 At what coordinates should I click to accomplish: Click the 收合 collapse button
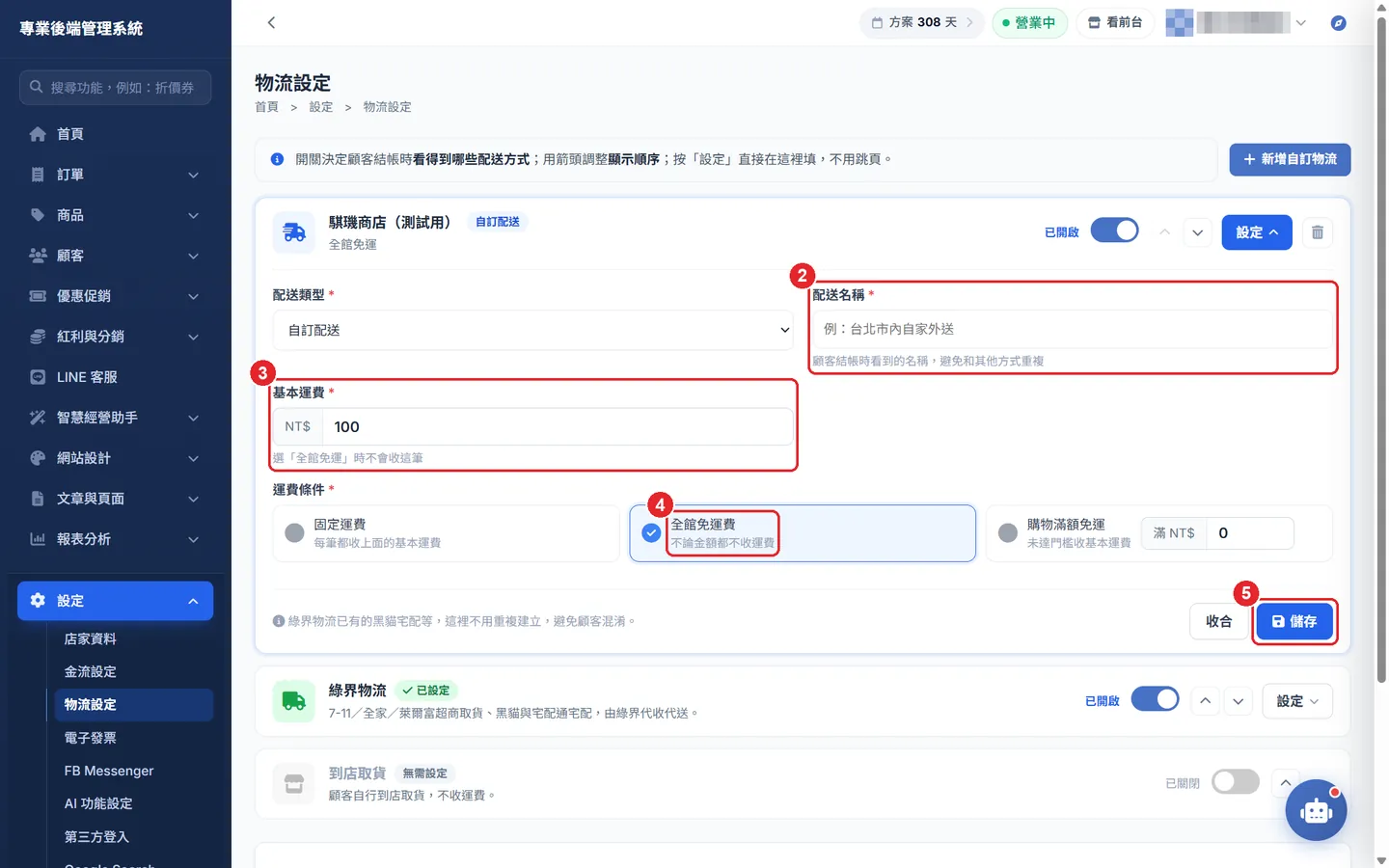(1218, 621)
